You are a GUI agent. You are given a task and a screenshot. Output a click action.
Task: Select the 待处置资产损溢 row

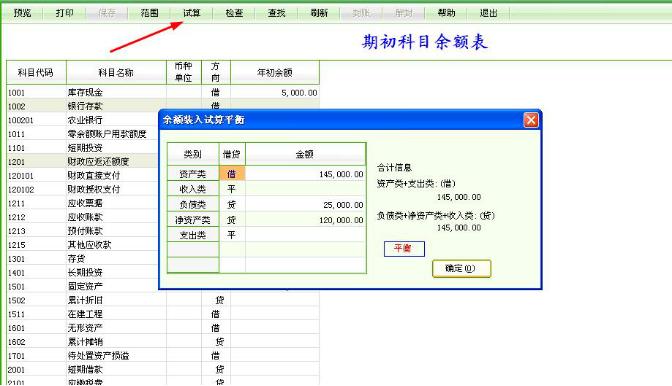pos(163,356)
